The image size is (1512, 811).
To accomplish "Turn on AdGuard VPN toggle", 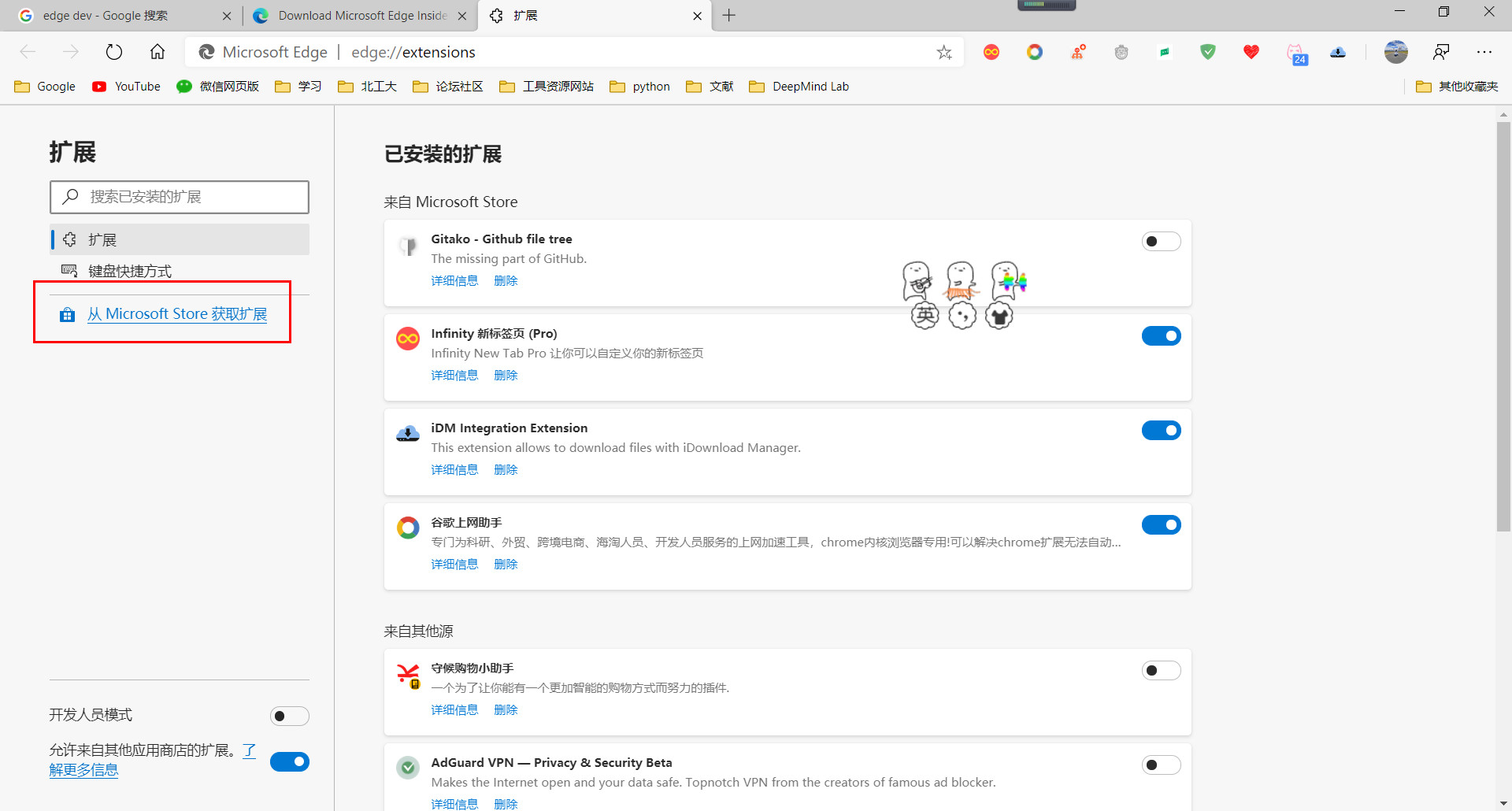I will pos(1161,765).
